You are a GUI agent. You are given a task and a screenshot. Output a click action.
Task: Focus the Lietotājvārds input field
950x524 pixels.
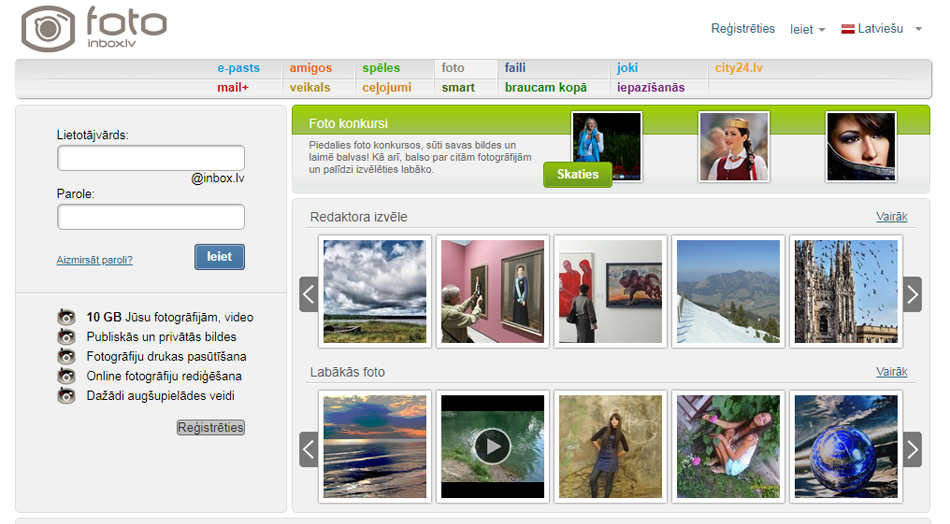151,158
